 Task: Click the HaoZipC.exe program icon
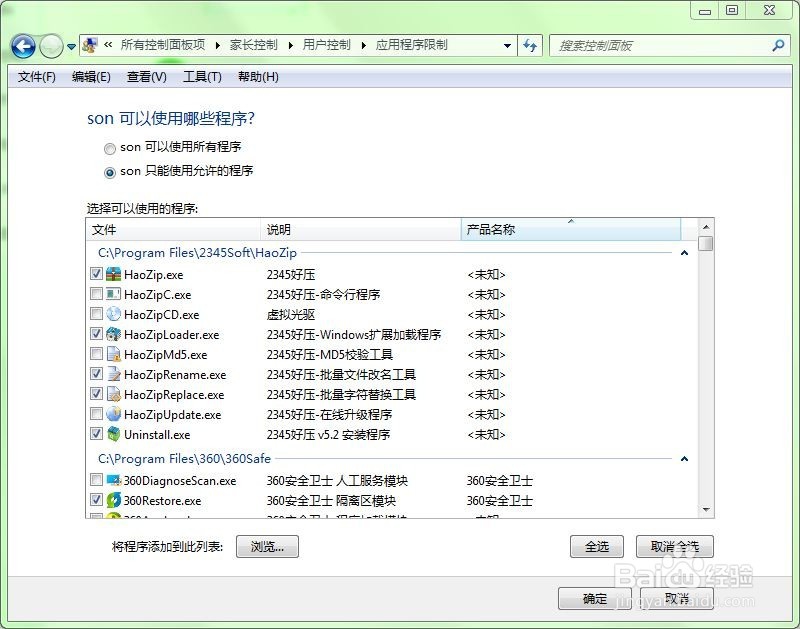coord(113,294)
